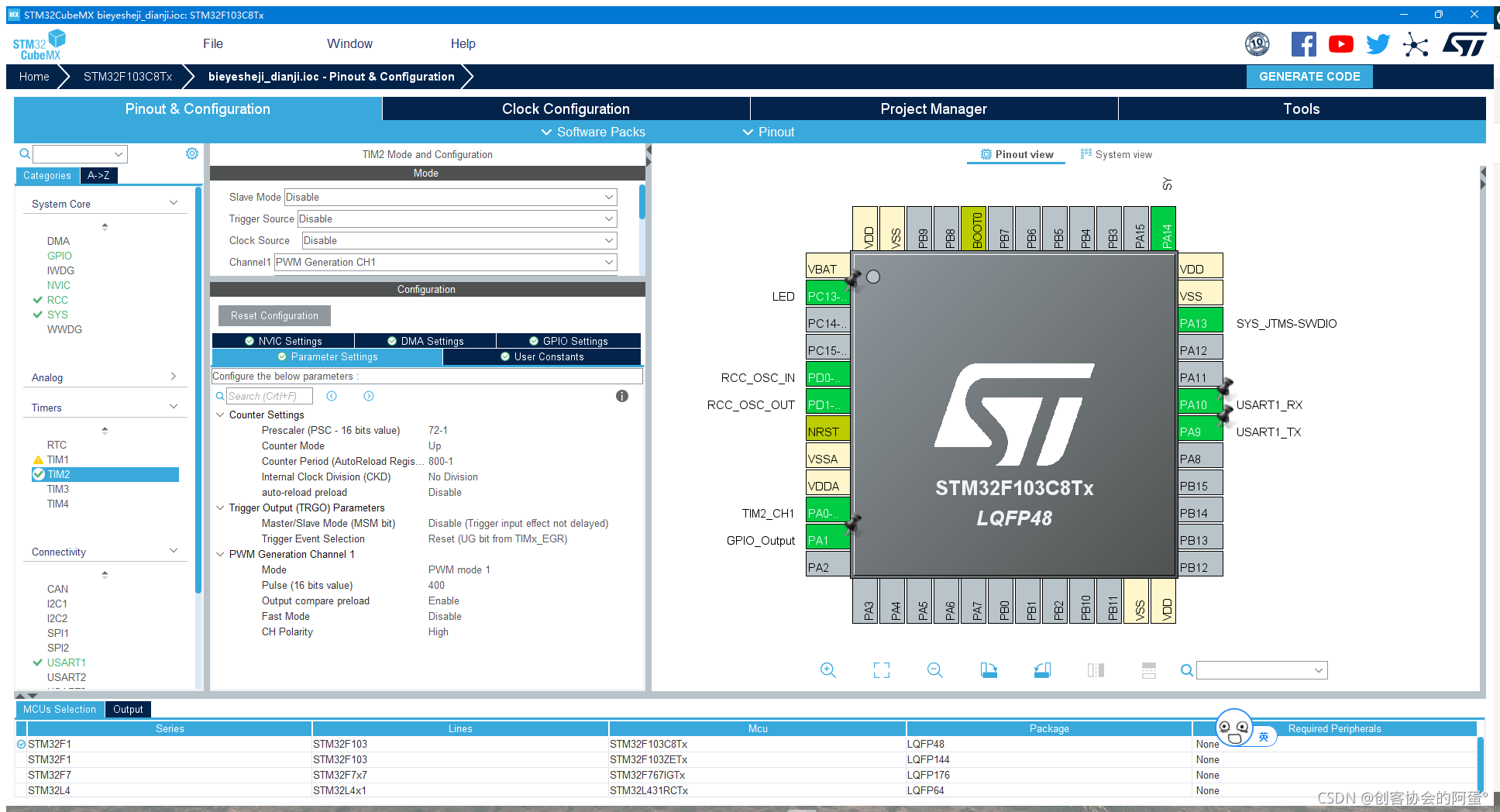1500x812 pixels.
Task: Select USART1 in Connectivity list
Action: tap(66, 662)
